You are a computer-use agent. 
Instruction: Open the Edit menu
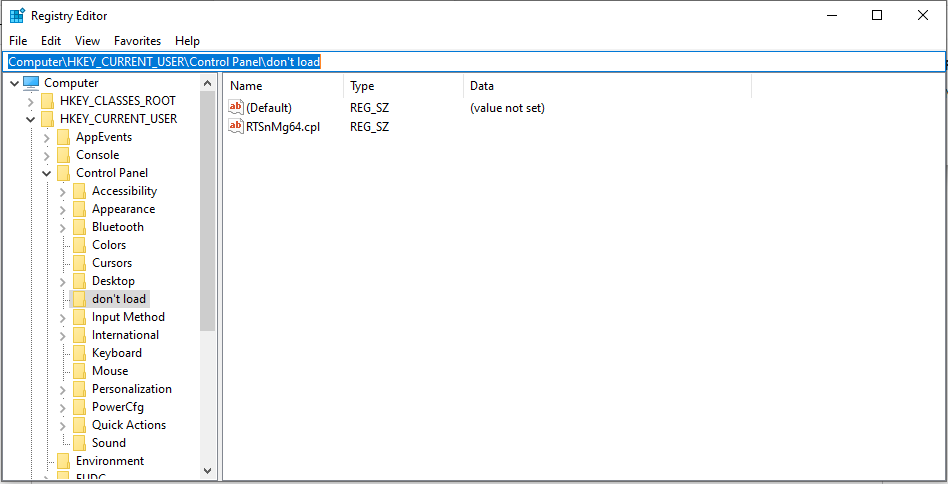pos(51,40)
